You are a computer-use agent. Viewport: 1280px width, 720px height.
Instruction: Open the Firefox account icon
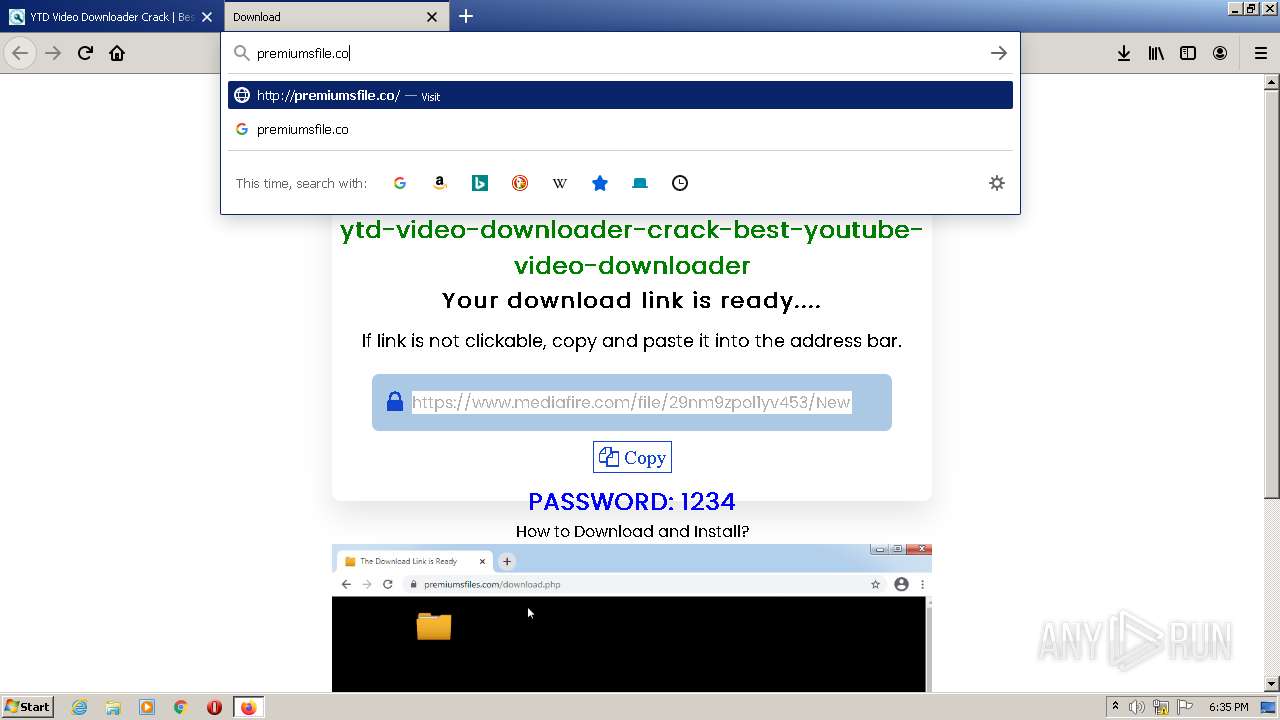[x=1220, y=53]
